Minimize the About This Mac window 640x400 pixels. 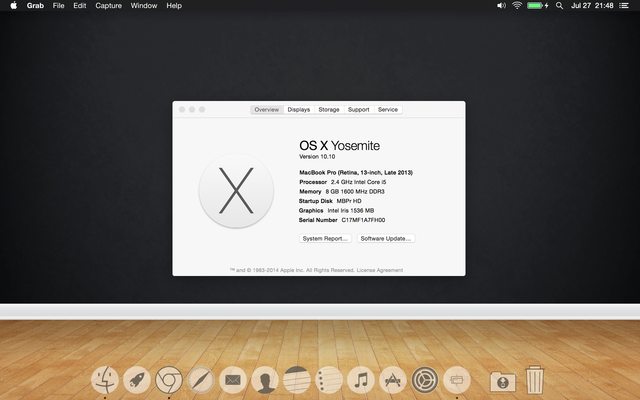[192, 109]
